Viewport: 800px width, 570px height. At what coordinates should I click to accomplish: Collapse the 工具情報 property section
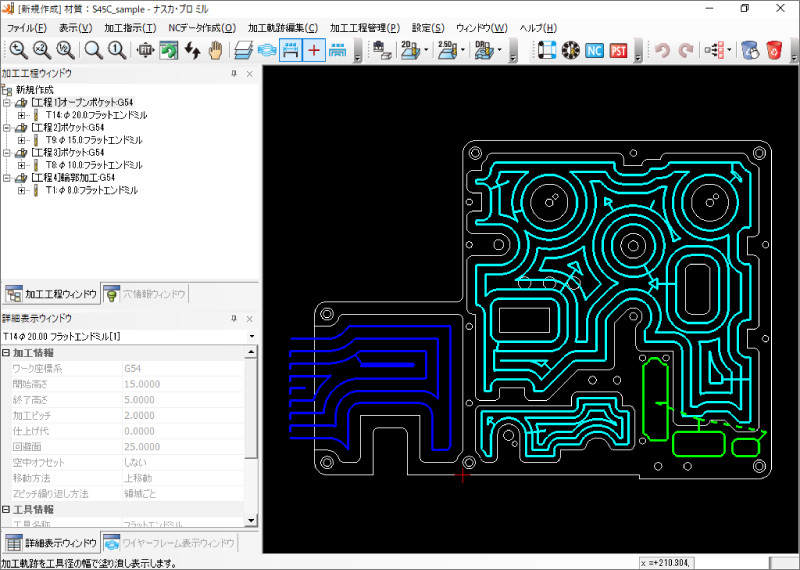pyautogui.click(x=6, y=509)
